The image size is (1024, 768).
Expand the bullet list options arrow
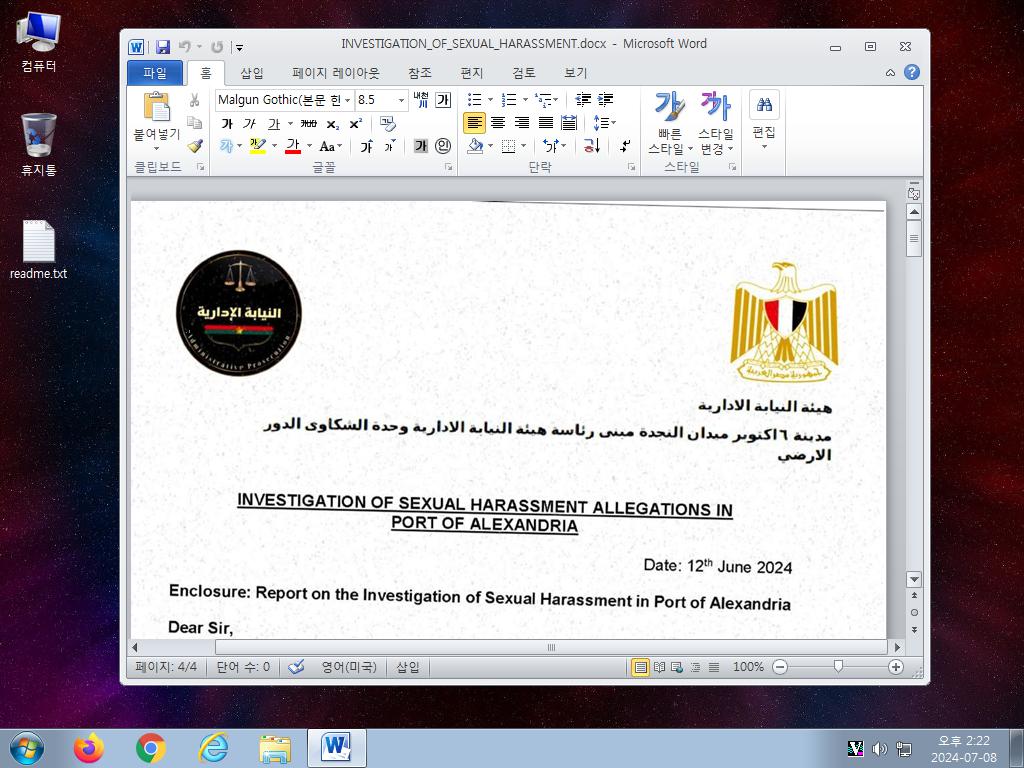point(490,100)
